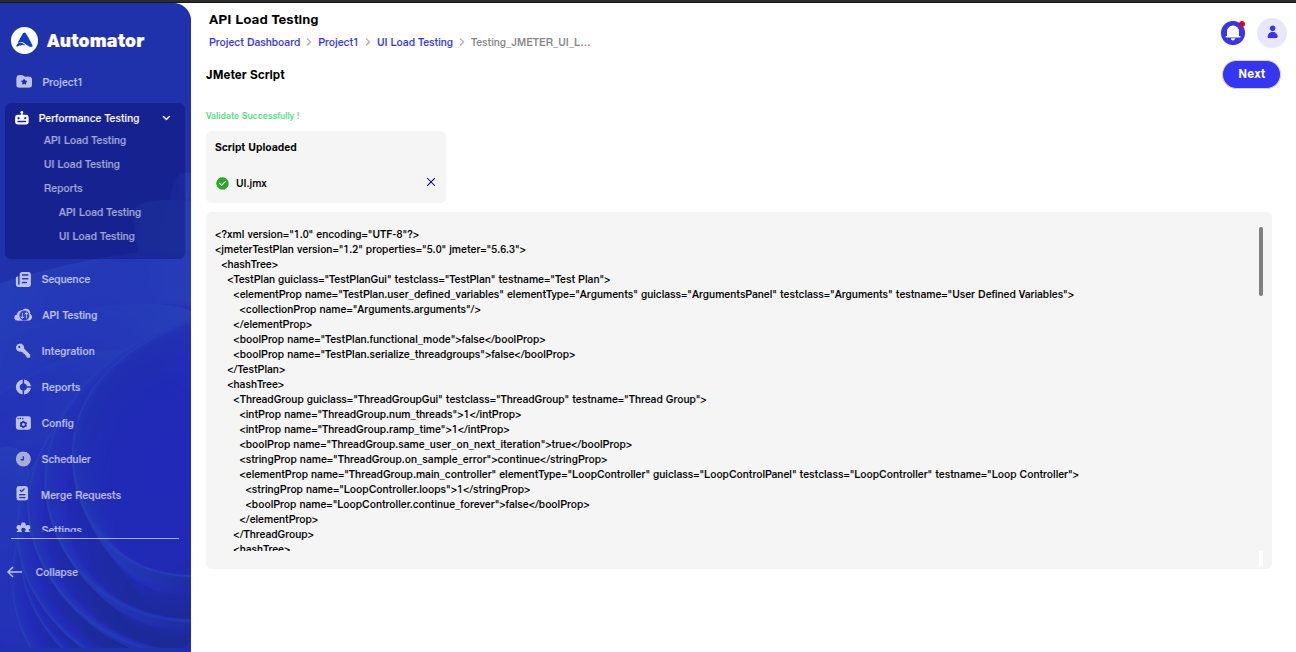Remove the uploaded UI.jmx file
Image resolution: width=1296 pixels, height=652 pixels.
click(x=431, y=182)
